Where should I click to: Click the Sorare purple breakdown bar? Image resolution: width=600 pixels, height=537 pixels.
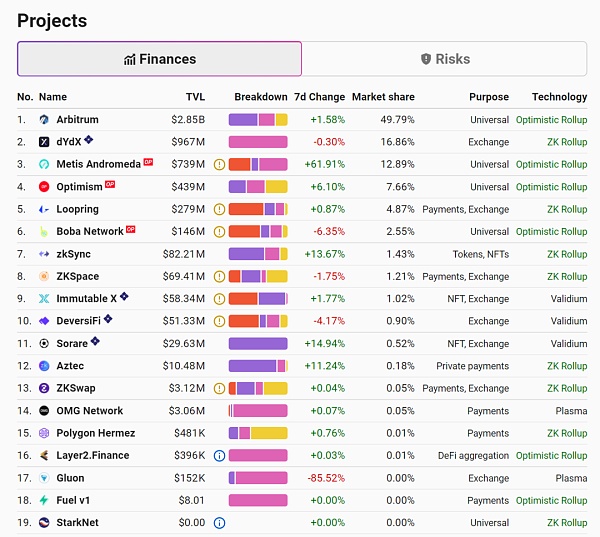coord(258,344)
